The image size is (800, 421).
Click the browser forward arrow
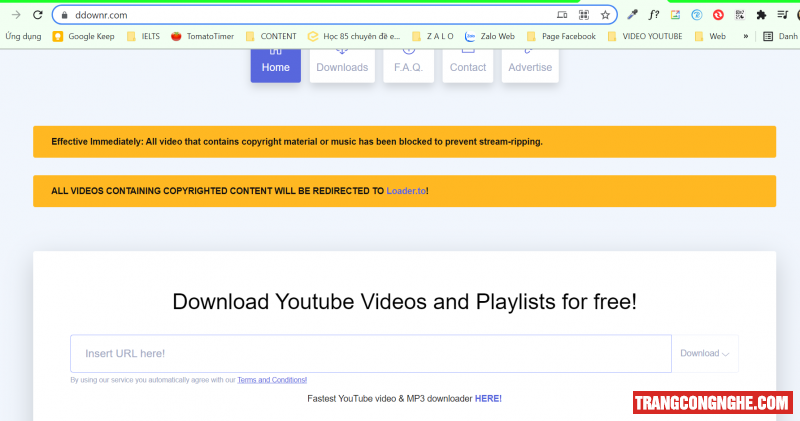(x=16, y=15)
